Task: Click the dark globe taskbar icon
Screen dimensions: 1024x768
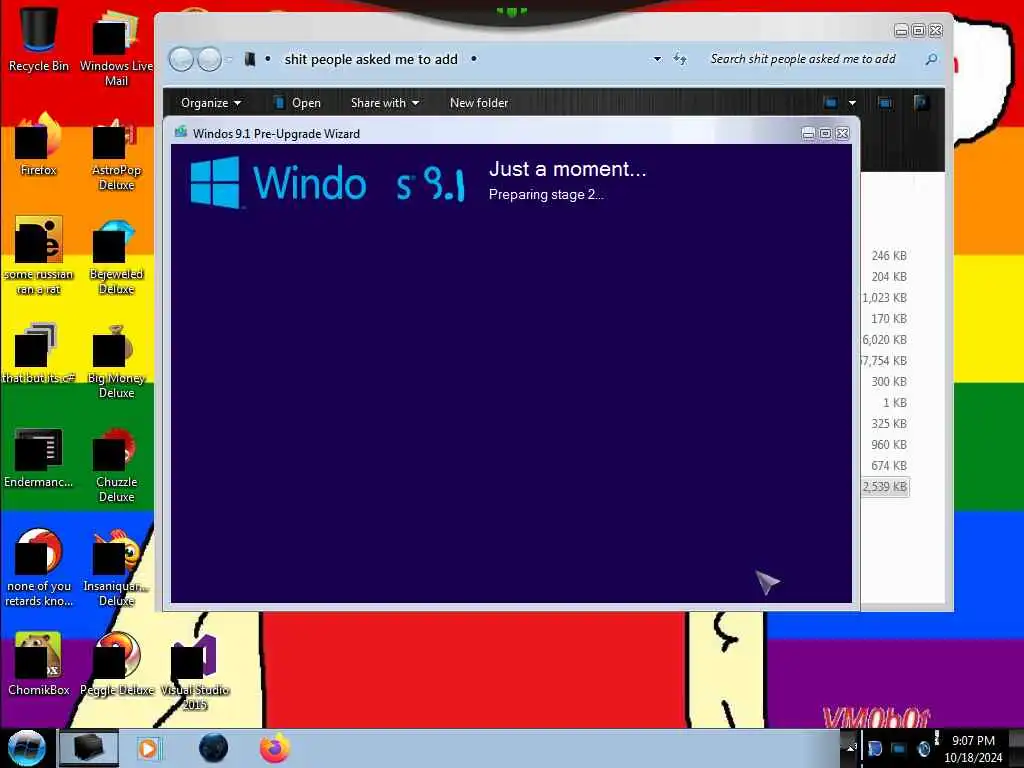Action: (213, 748)
